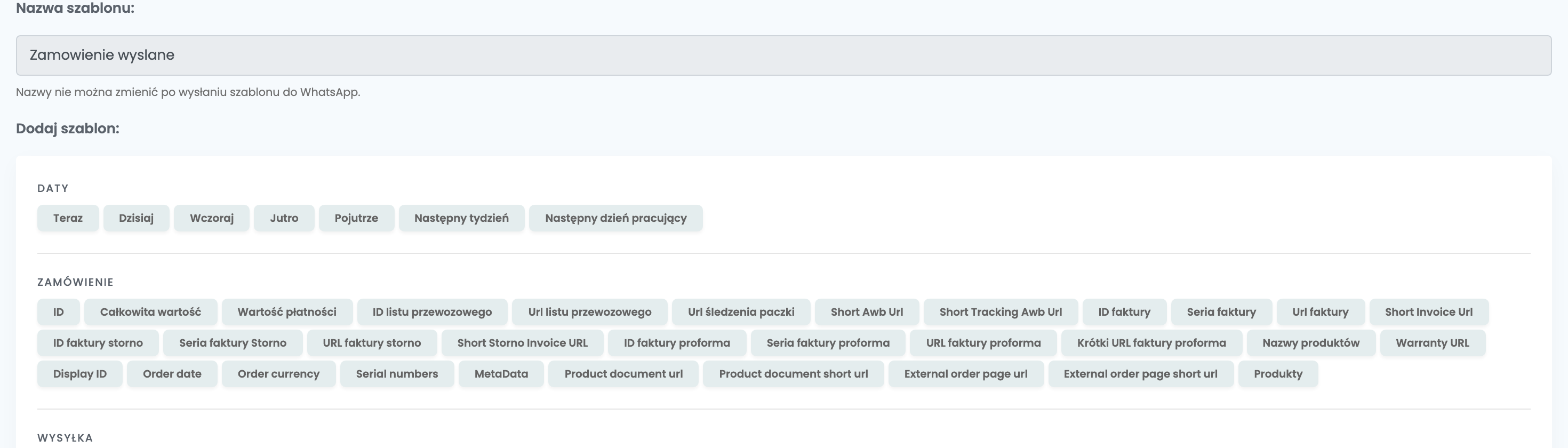Insert the 'Serial numbers' tag
The height and width of the screenshot is (448, 1568).
point(397,374)
